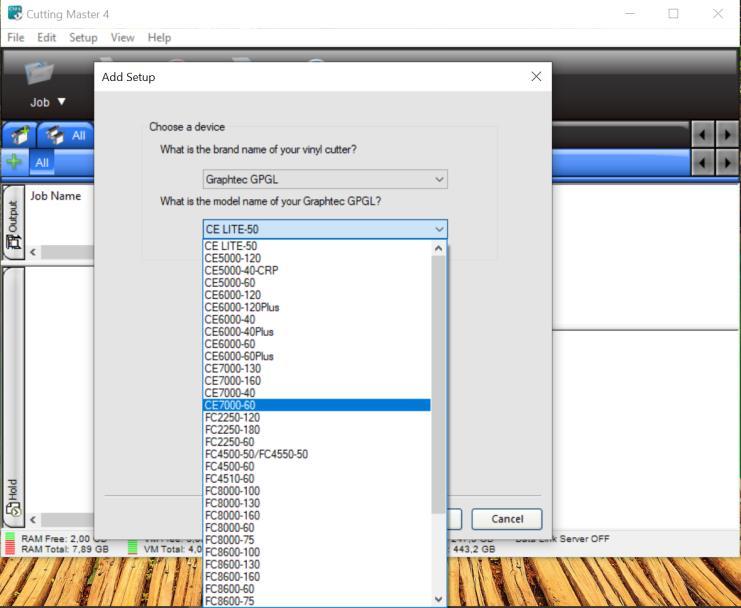Choose FC8000-130 from the model list
Screen dimensions: 741x608
317,504
